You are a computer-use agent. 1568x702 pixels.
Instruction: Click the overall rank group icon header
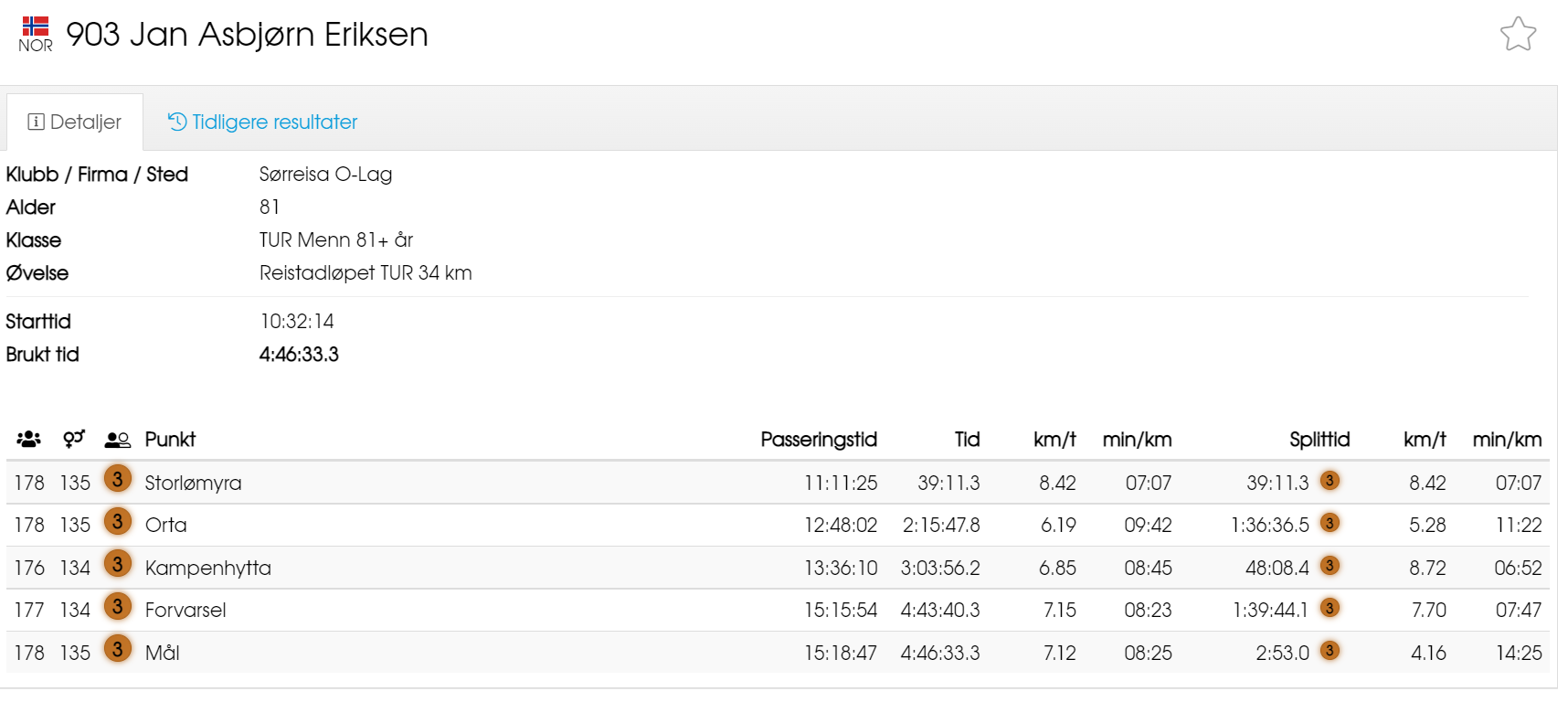pyautogui.click(x=29, y=440)
